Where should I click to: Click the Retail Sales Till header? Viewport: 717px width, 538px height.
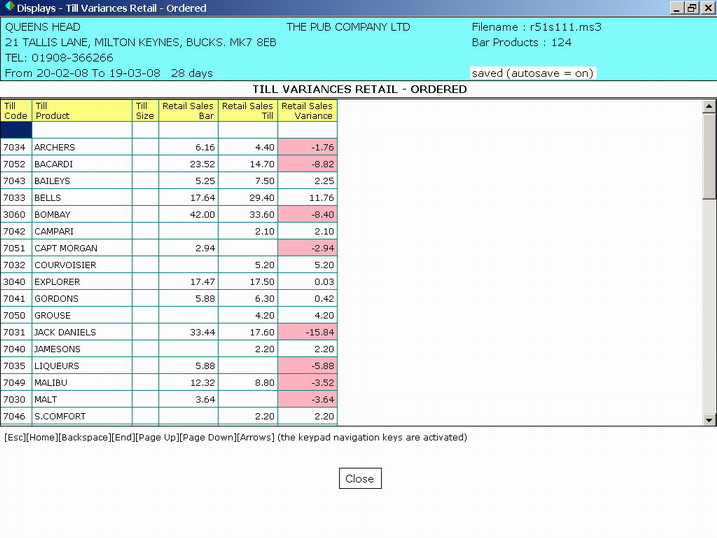point(247,111)
